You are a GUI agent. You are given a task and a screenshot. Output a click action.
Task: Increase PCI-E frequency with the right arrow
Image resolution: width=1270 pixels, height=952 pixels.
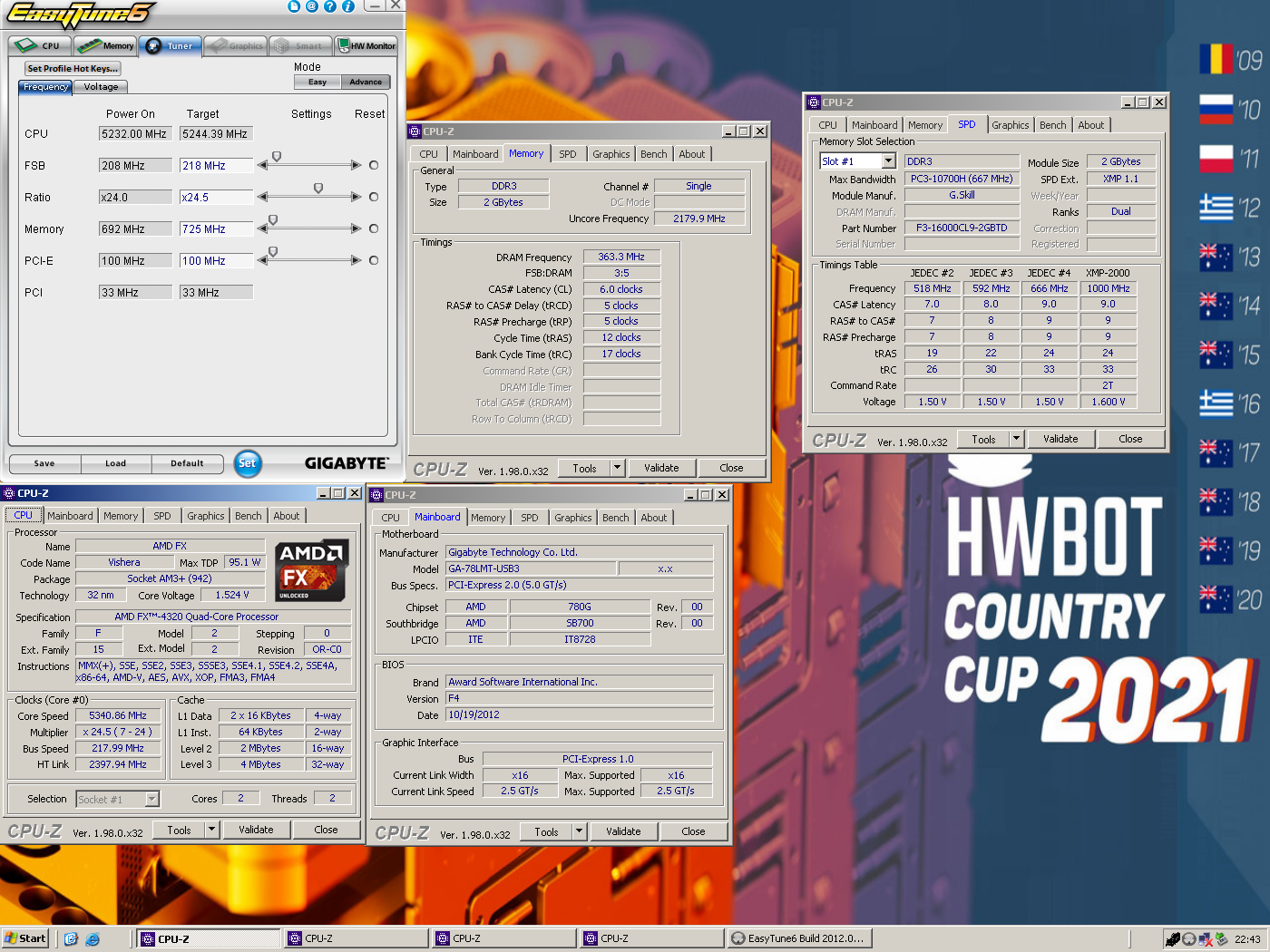point(356,260)
